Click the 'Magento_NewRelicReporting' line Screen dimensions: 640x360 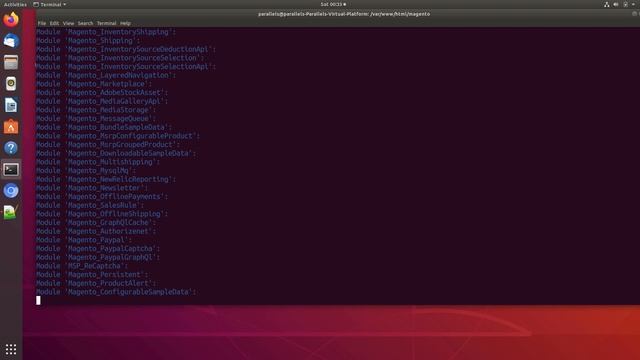(106, 179)
